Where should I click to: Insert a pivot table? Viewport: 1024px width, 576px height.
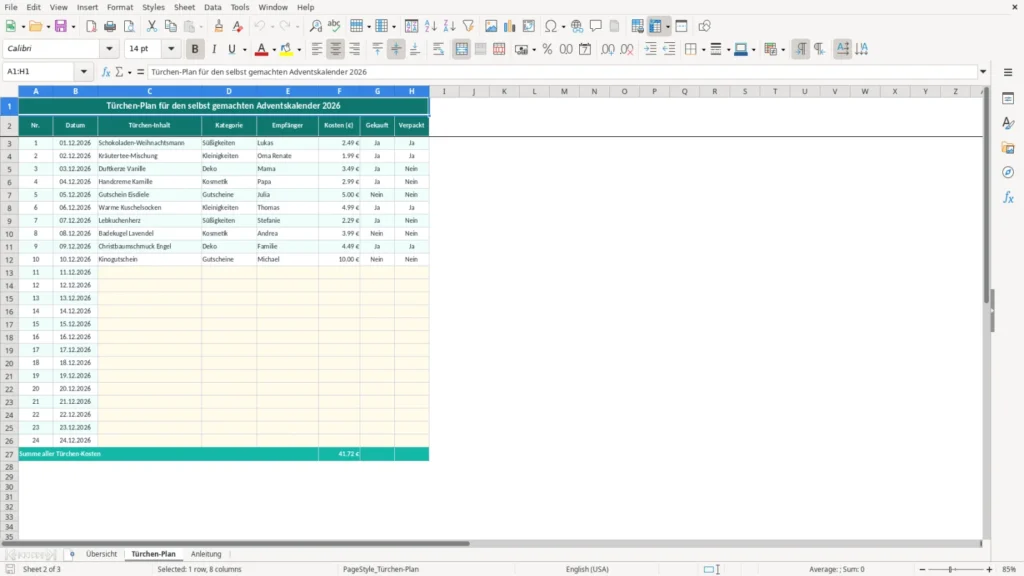[529, 26]
